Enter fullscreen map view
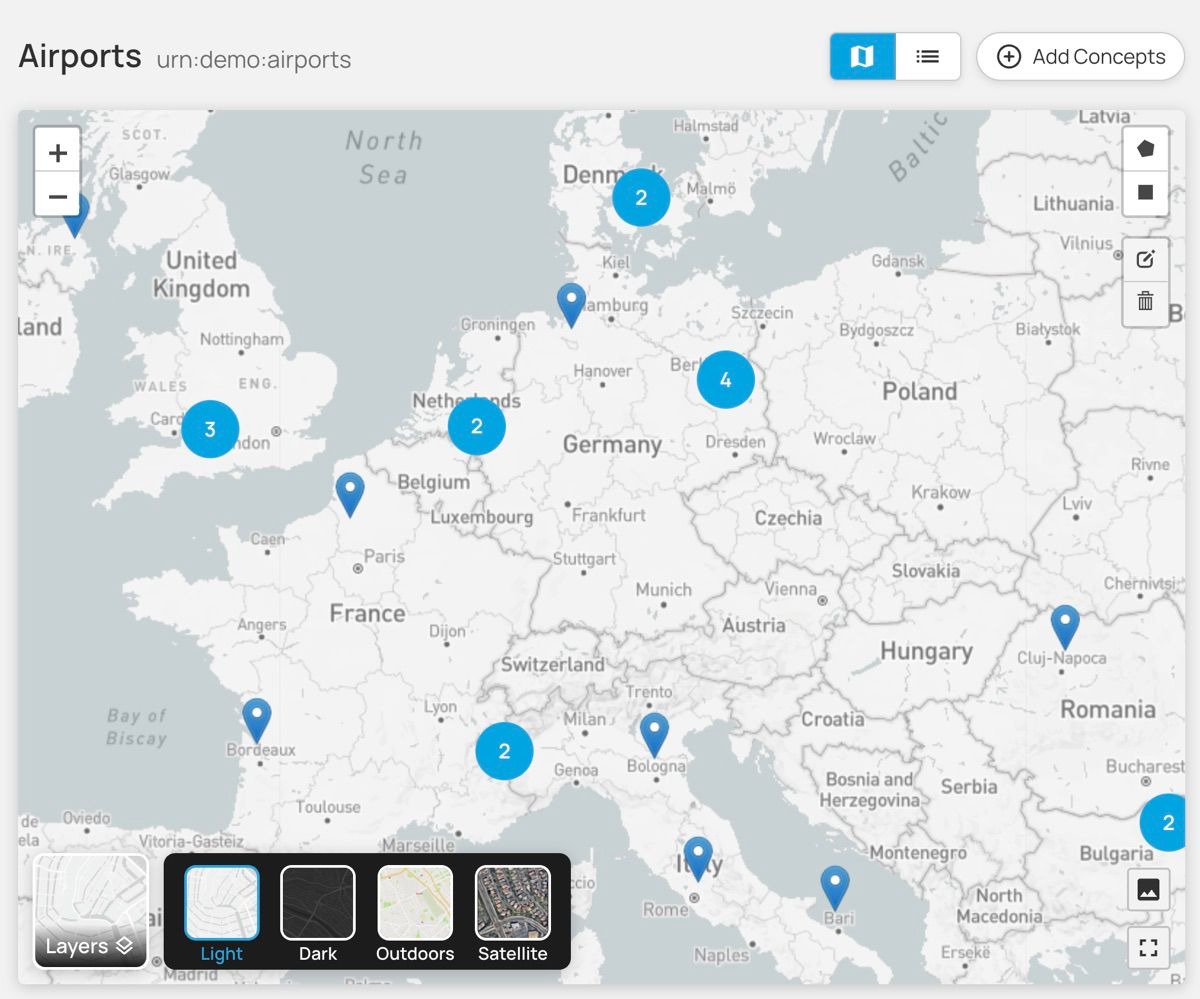 coord(1148,946)
